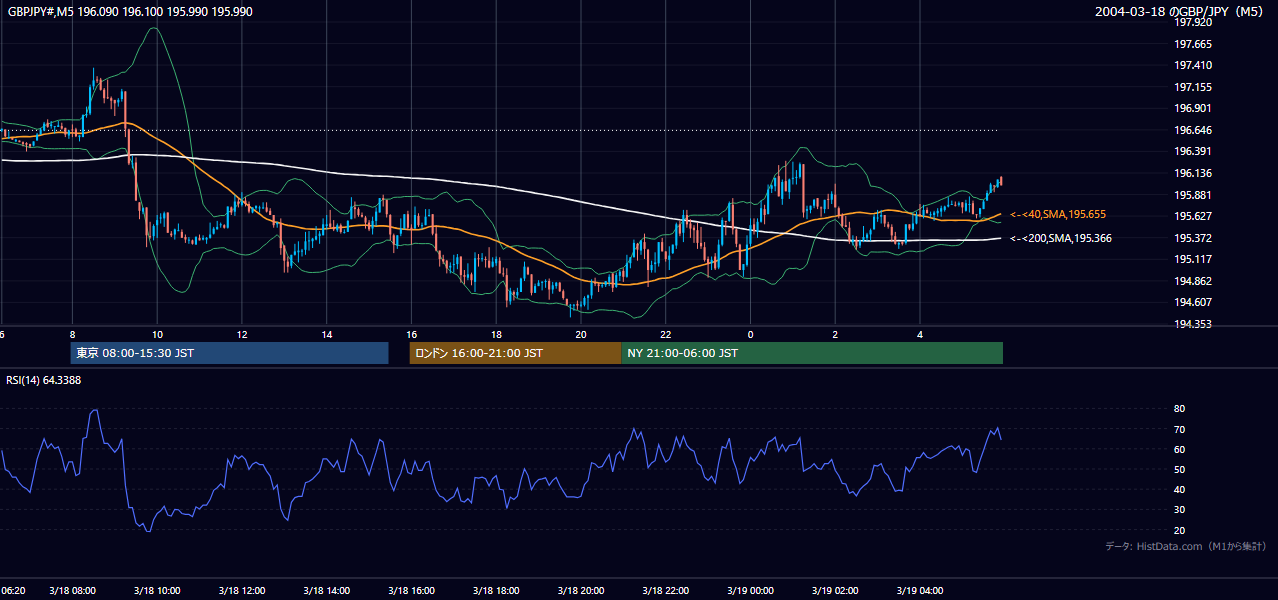Click price level 196.901 on the axis
1278x600 pixels.
tap(1193, 108)
